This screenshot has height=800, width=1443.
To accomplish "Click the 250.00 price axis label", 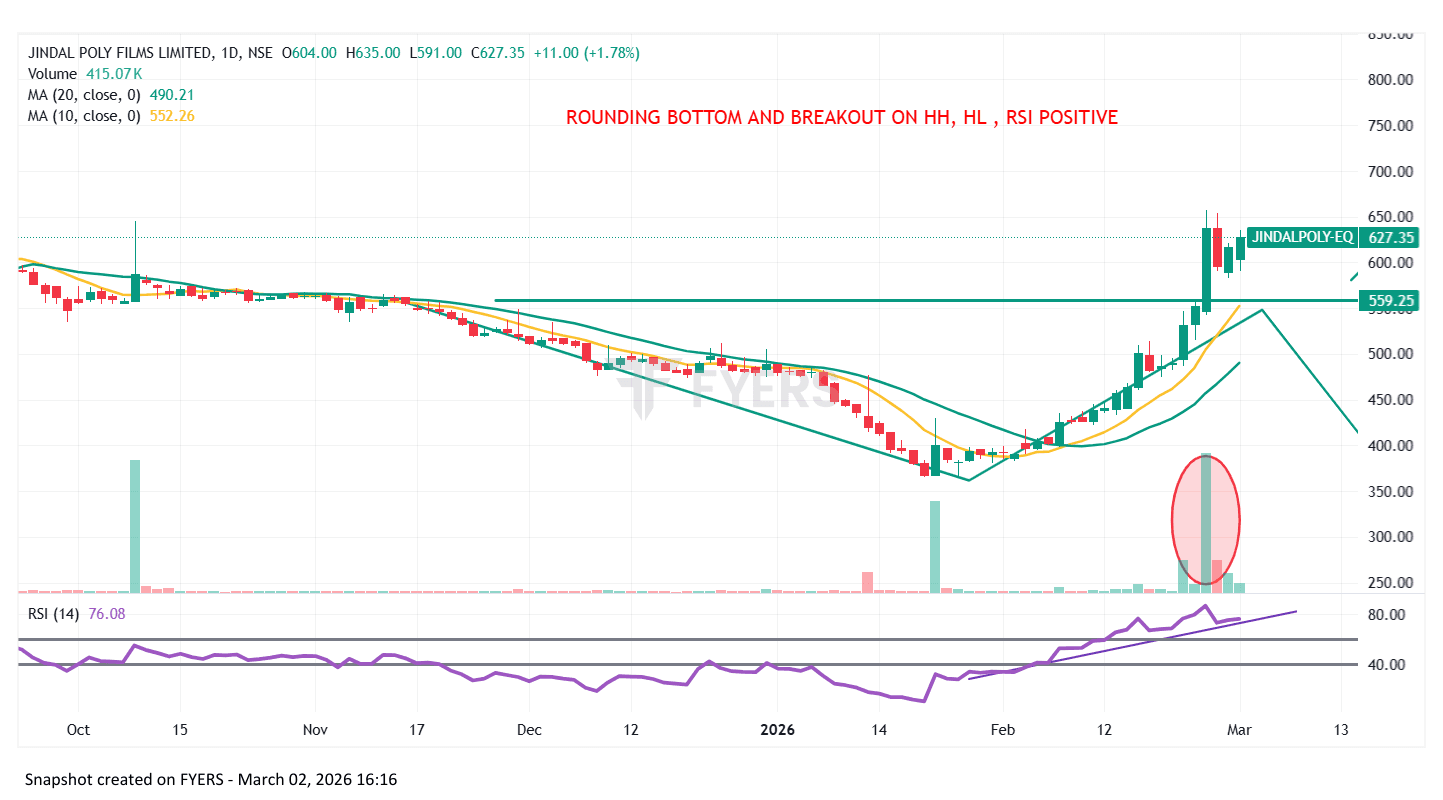I will pos(1390,583).
